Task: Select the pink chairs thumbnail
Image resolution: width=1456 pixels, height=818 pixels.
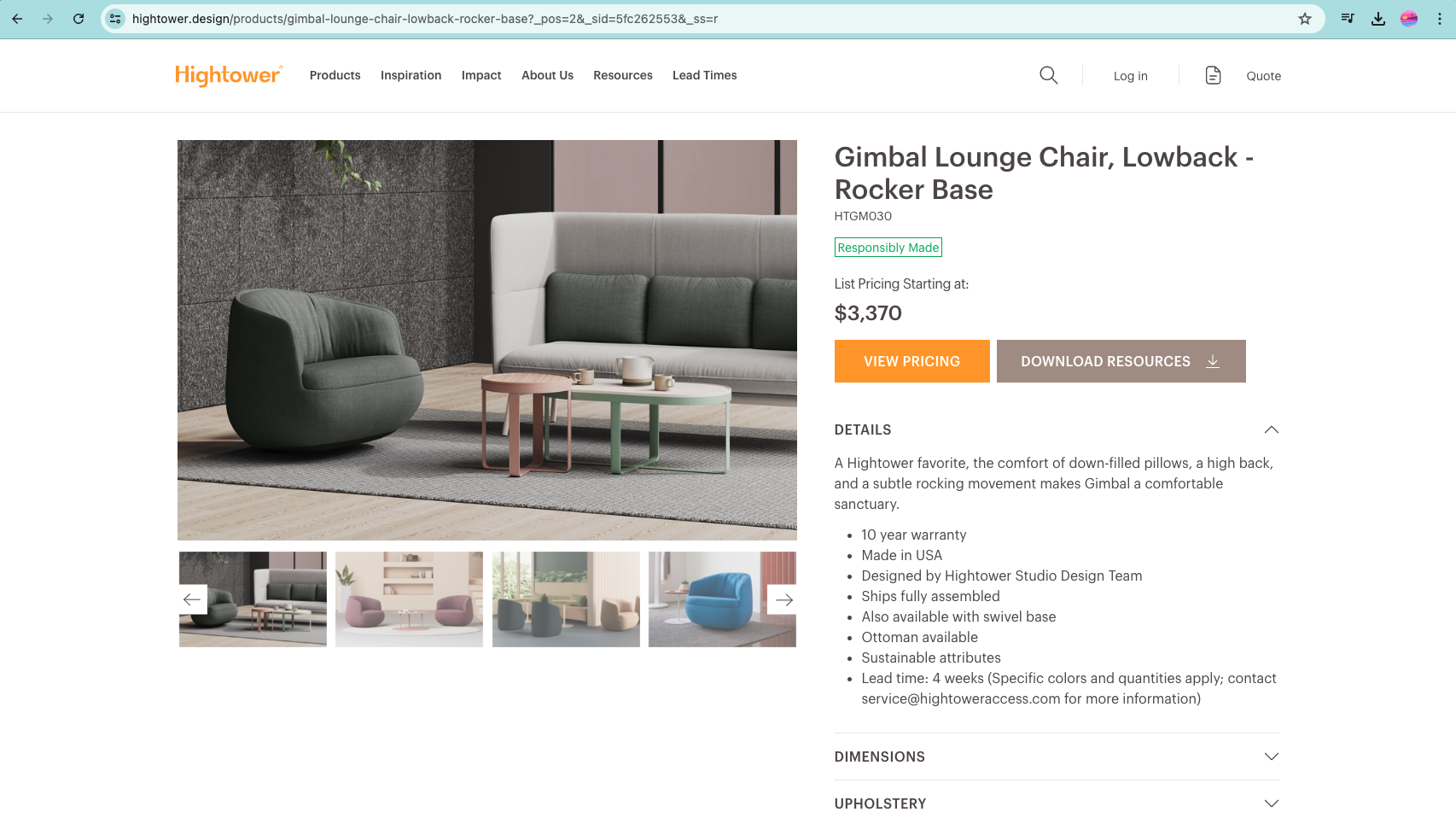Action: 409,599
